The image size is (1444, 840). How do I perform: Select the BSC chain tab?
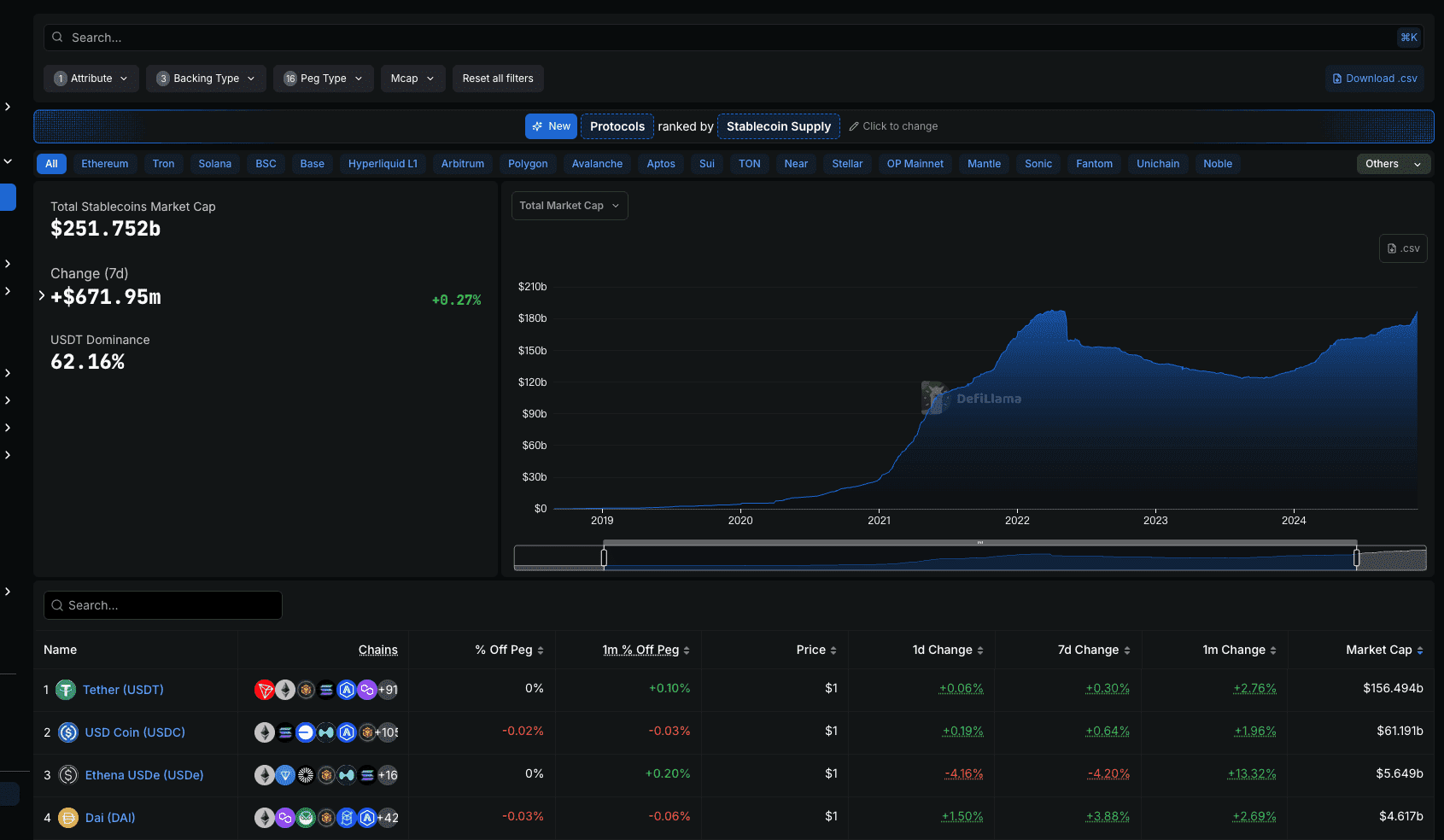(x=266, y=164)
